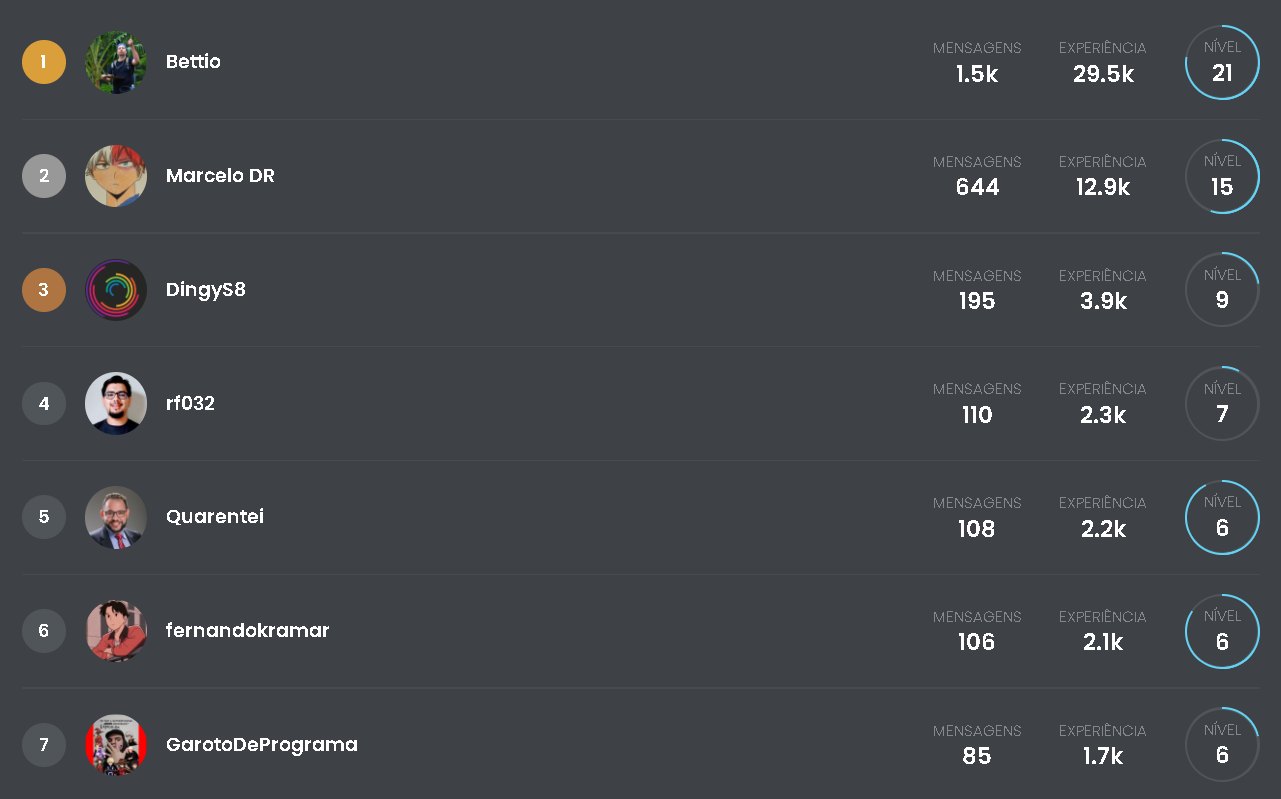Click Bettio's profile avatar
The height and width of the screenshot is (799, 1281).
(x=116, y=62)
